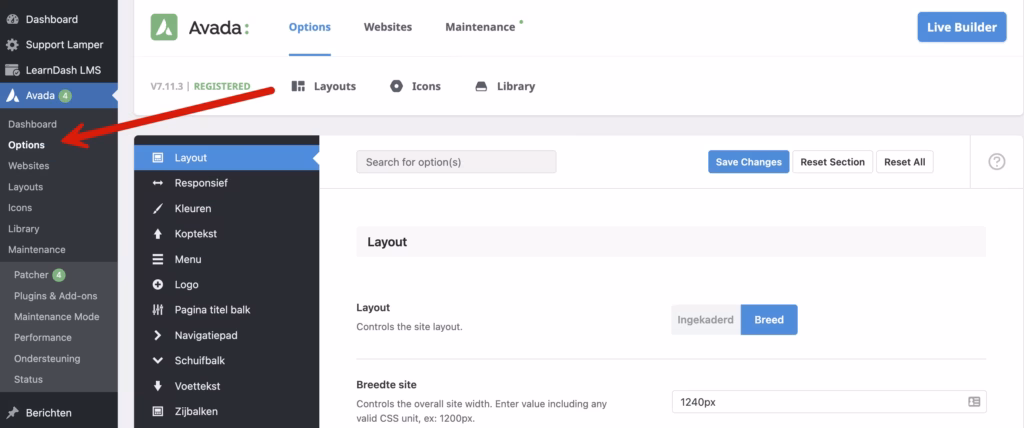Open Layouts in the WordPress sidebar submenu
Viewport: 1024px width, 428px height.
pos(25,187)
